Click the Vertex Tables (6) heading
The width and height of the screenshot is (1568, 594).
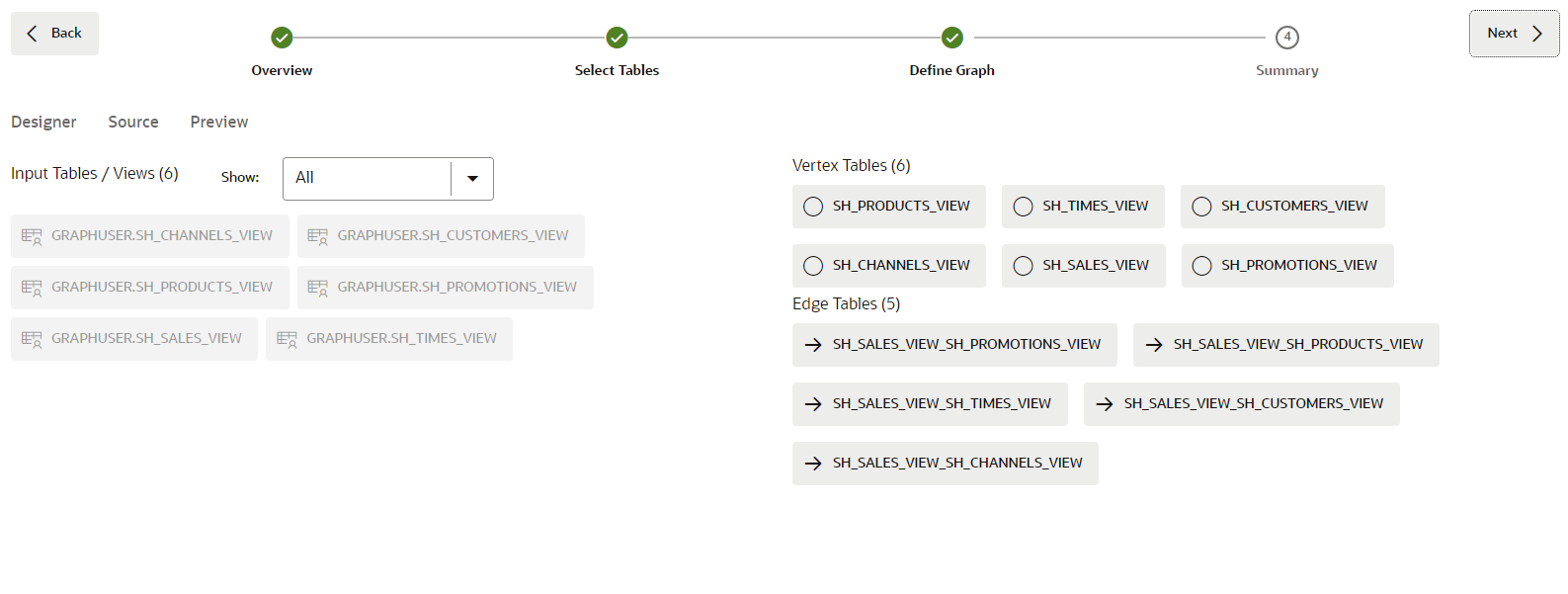[x=852, y=165]
